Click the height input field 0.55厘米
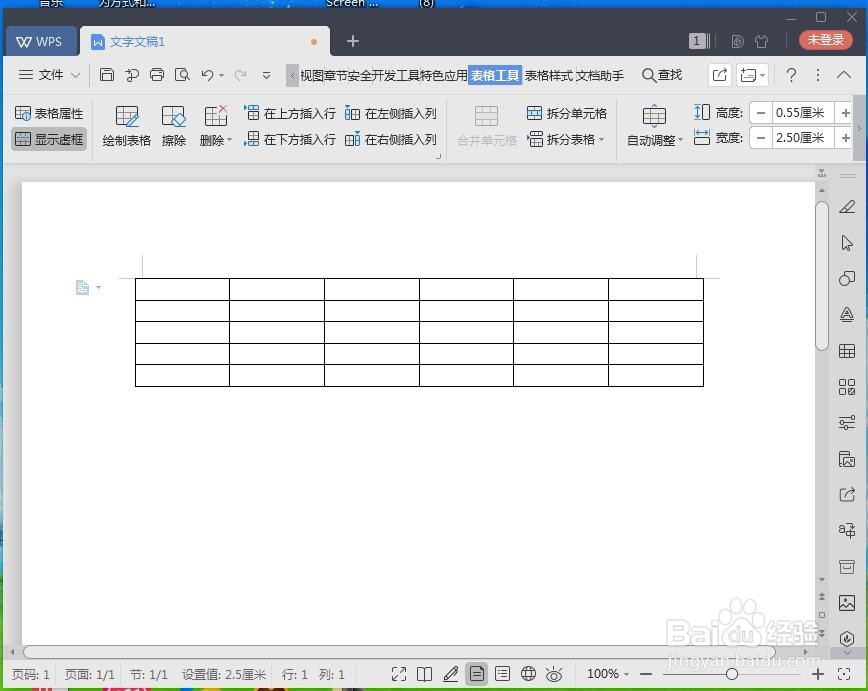 (803, 113)
